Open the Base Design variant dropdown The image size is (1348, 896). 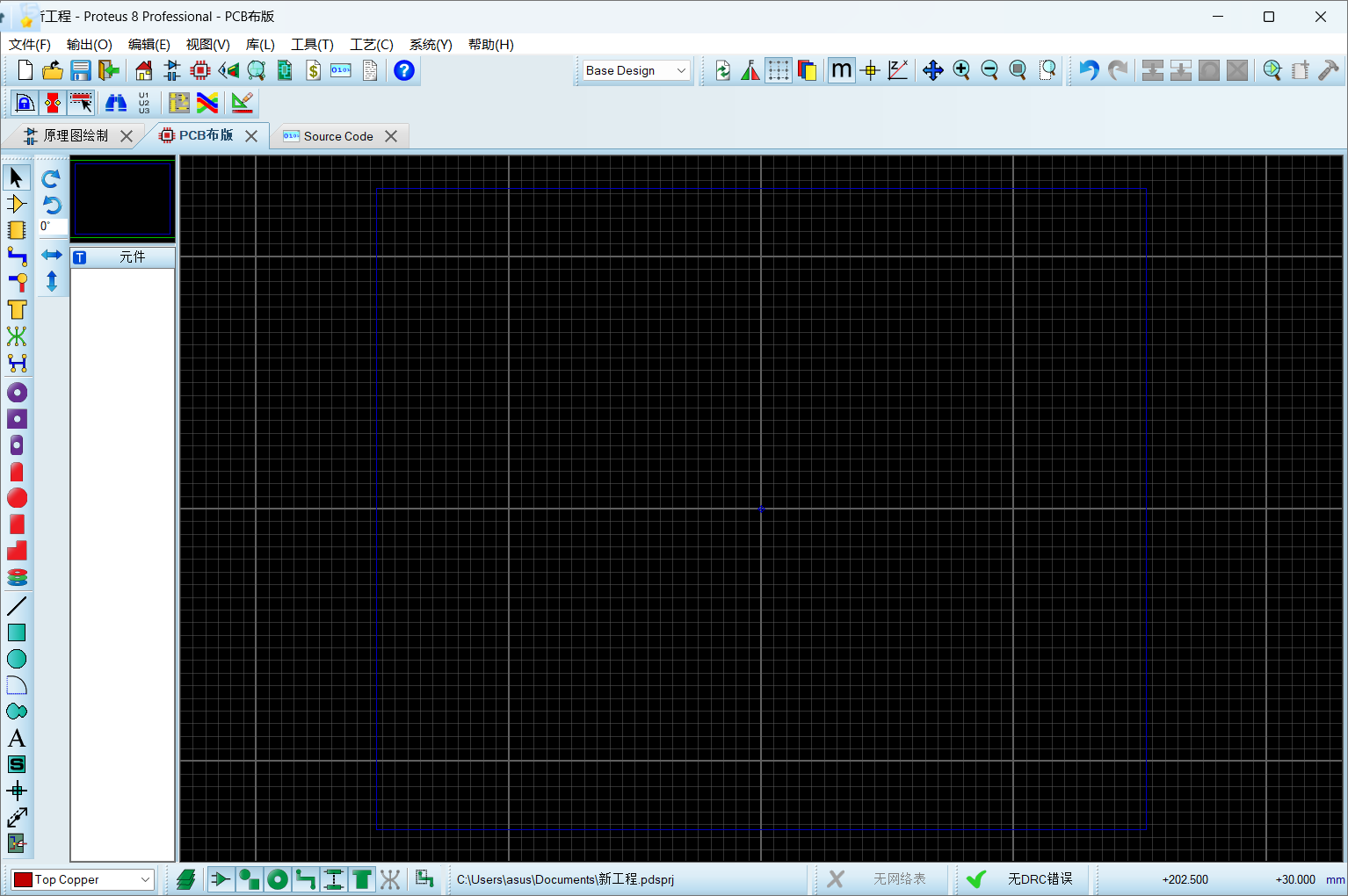(x=637, y=70)
